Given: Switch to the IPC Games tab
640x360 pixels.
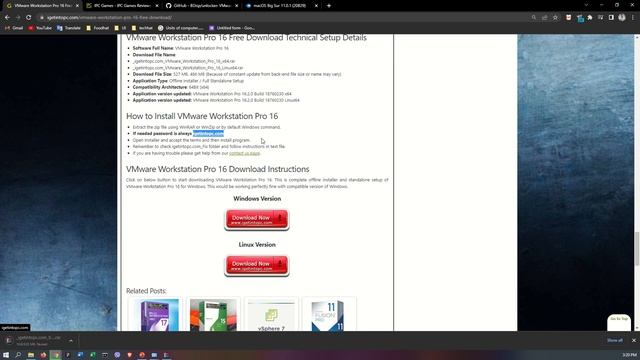Looking at the screenshot, I should coord(122,6).
